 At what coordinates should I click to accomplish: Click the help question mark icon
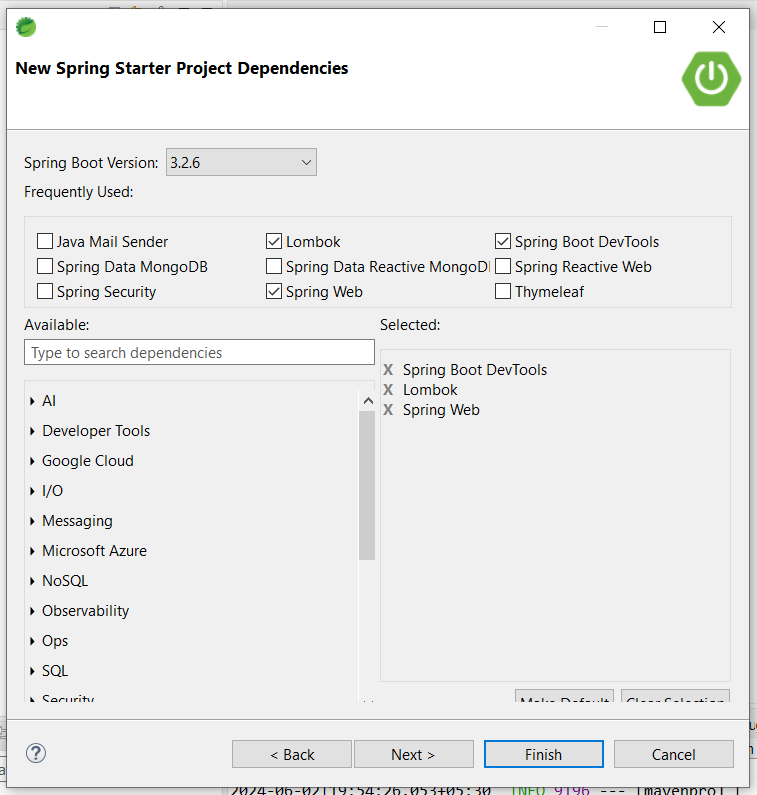click(x=36, y=753)
